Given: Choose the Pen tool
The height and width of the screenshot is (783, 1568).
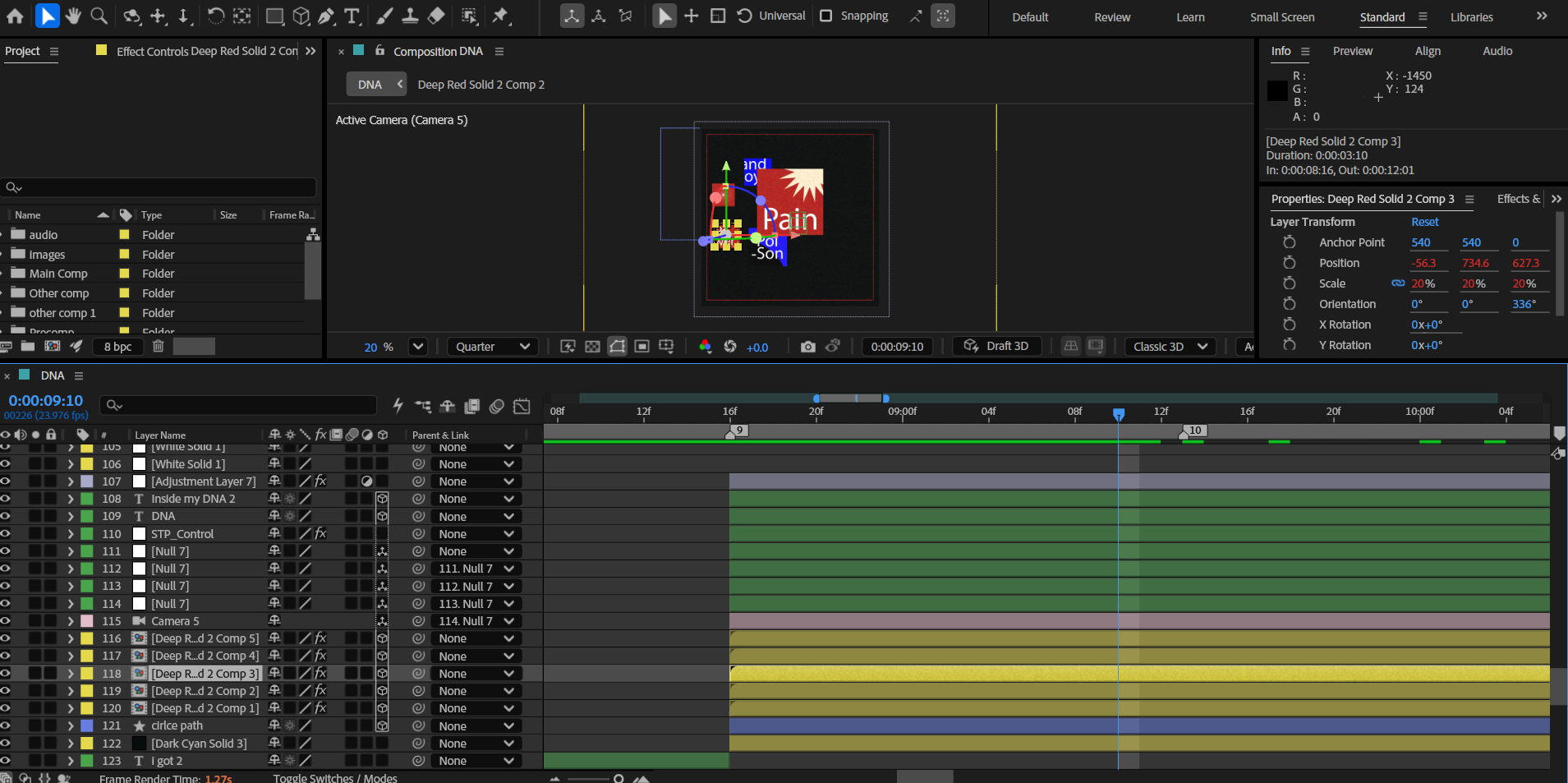Looking at the screenshot, I should tap(326, 16).
